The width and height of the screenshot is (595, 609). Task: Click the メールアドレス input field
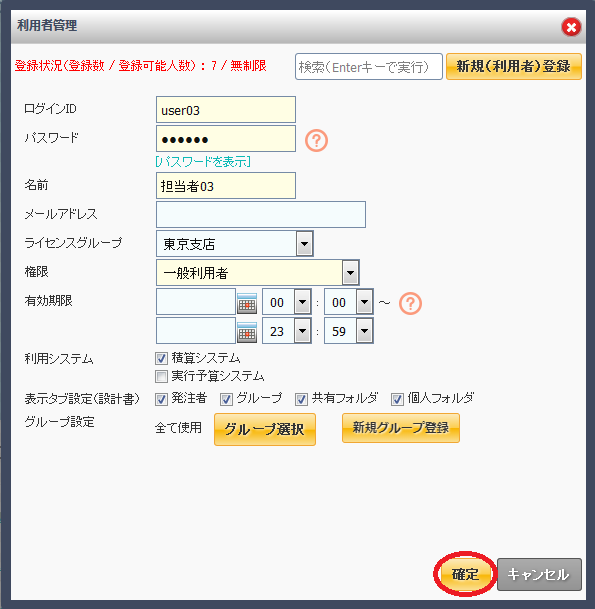pos(261,214)
